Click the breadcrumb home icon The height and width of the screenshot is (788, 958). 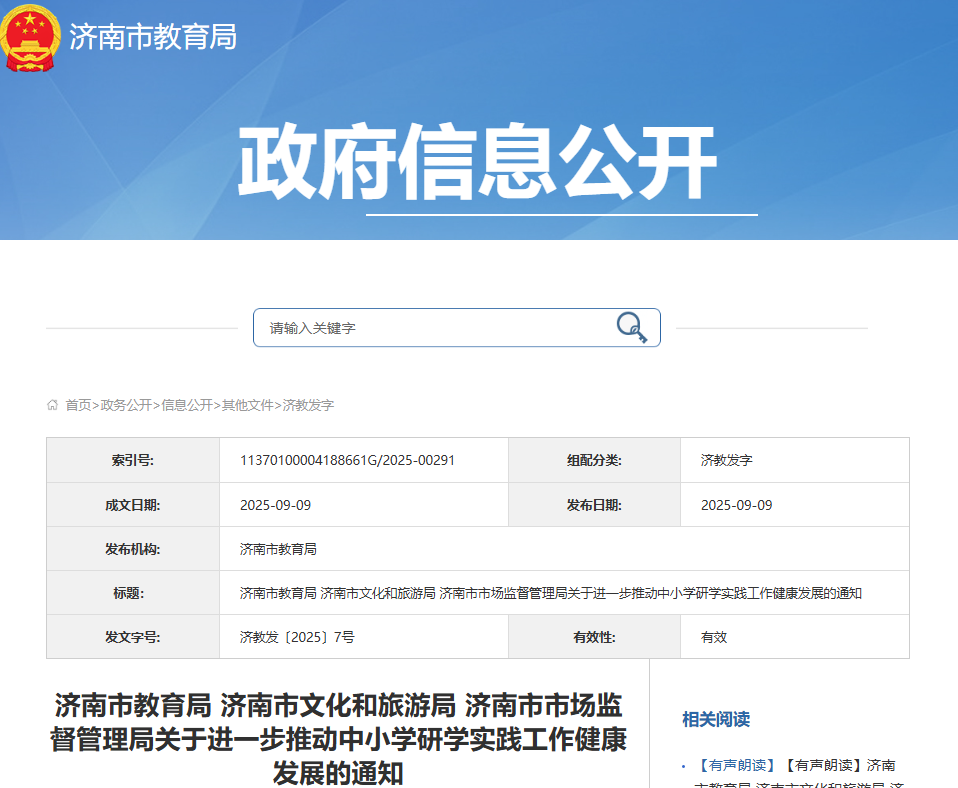(x=52, y=405)
